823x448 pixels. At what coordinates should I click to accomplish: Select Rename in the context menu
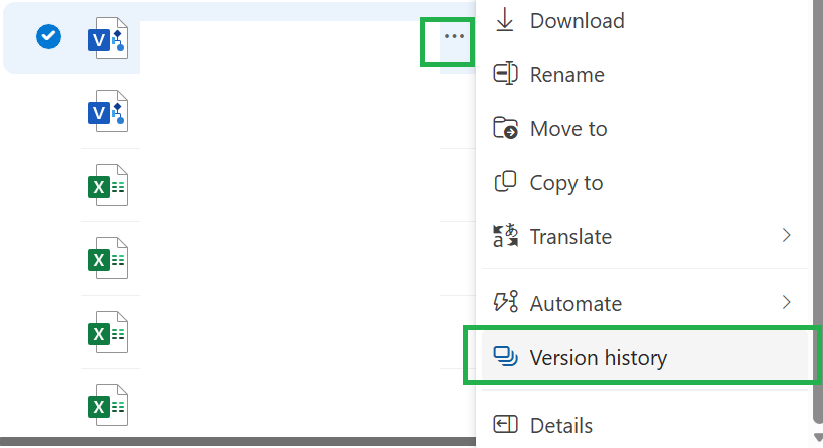click(x=645, y=74)
